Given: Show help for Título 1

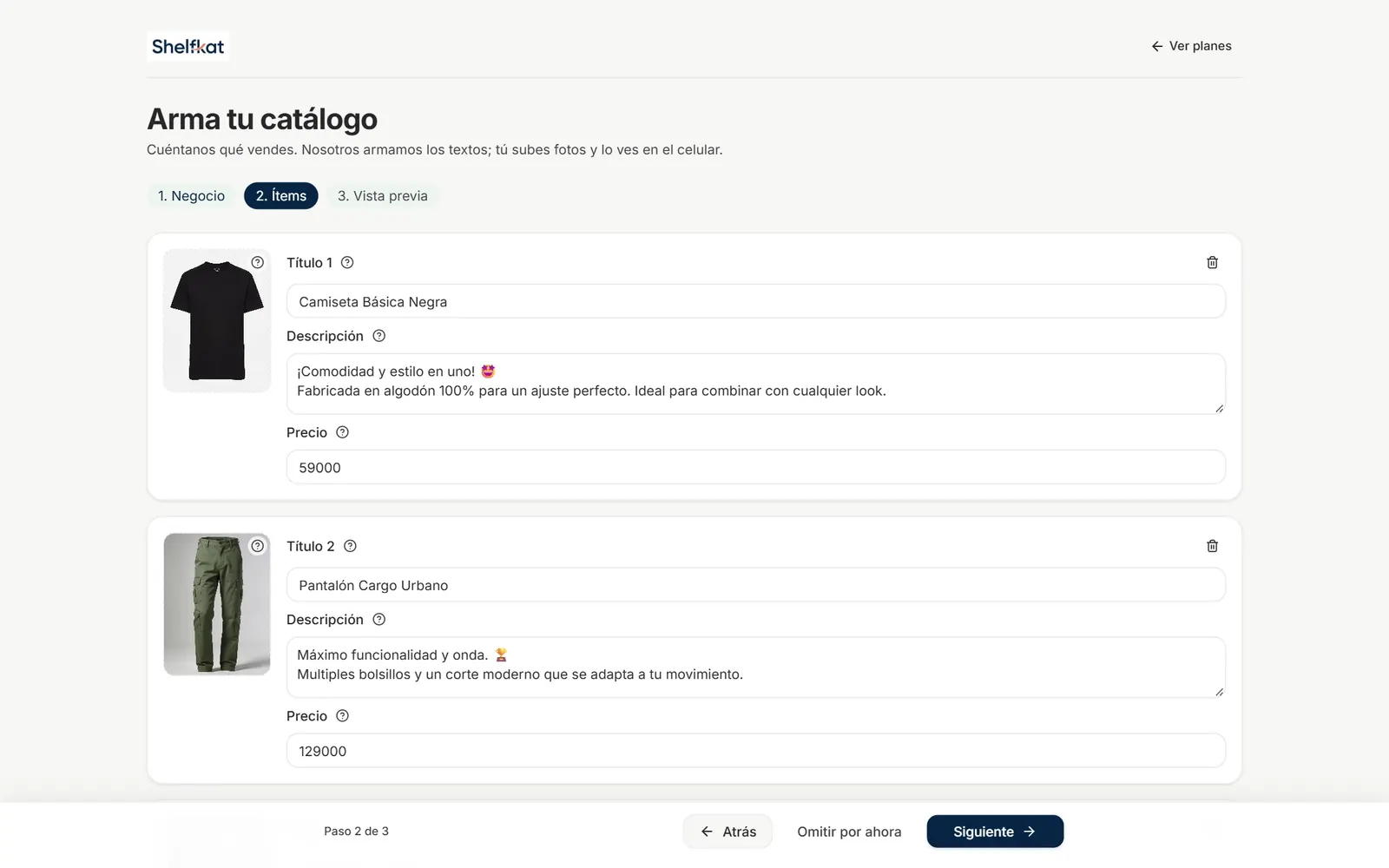Looking at the screenshot, I should (x=347, y=262).
